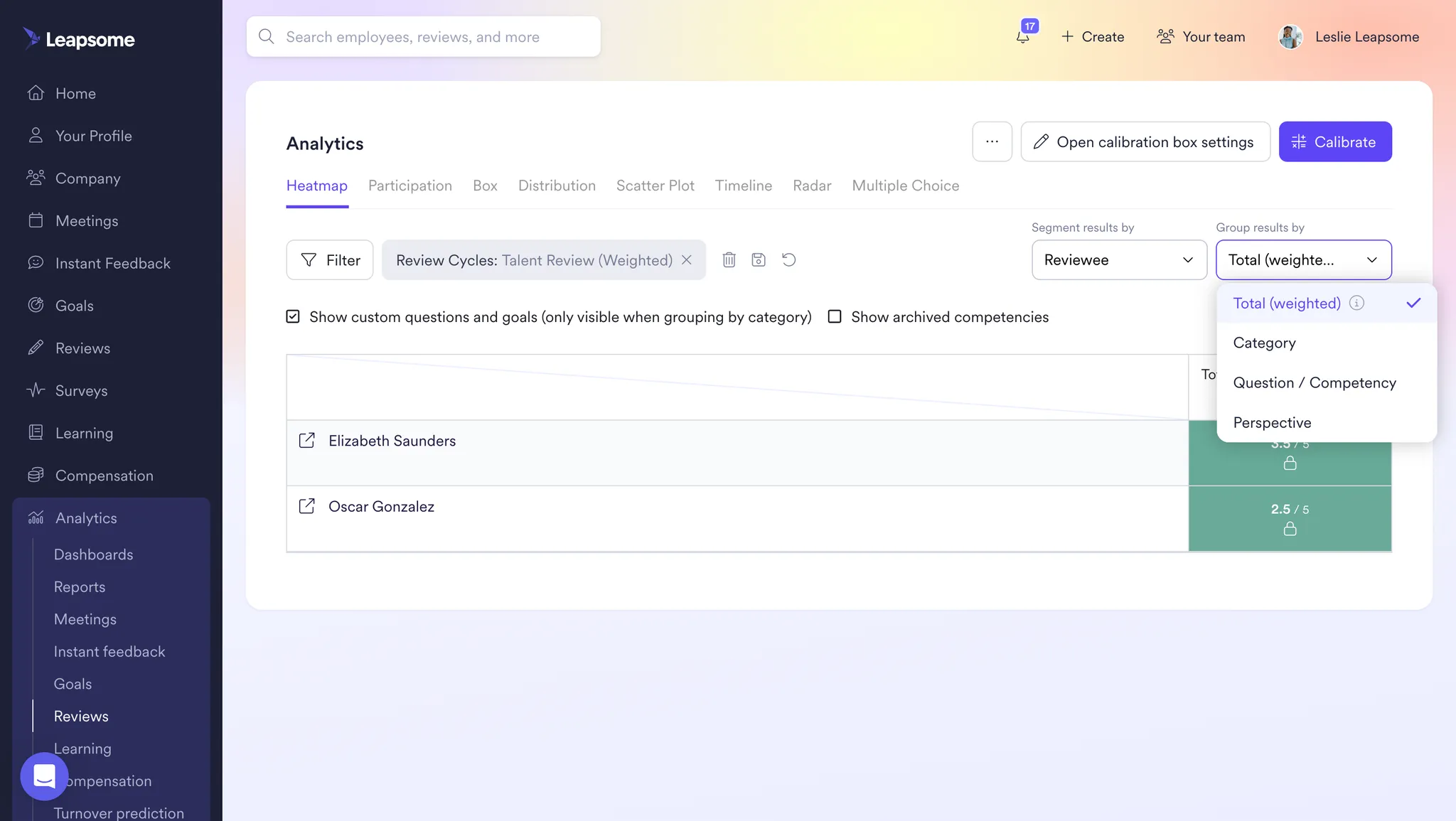Open Elizabeth Saunders via external link icon
This screenshot has height=821, width=1456.
coord(306,441)
